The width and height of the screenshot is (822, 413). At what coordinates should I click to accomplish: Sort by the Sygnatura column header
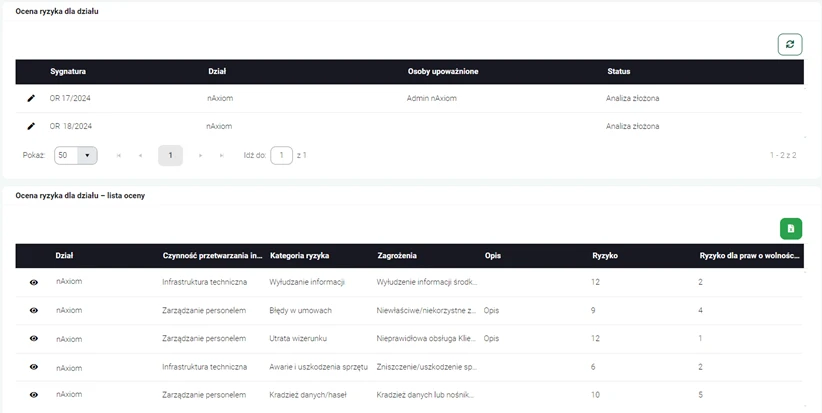click(x=69, y=72)
